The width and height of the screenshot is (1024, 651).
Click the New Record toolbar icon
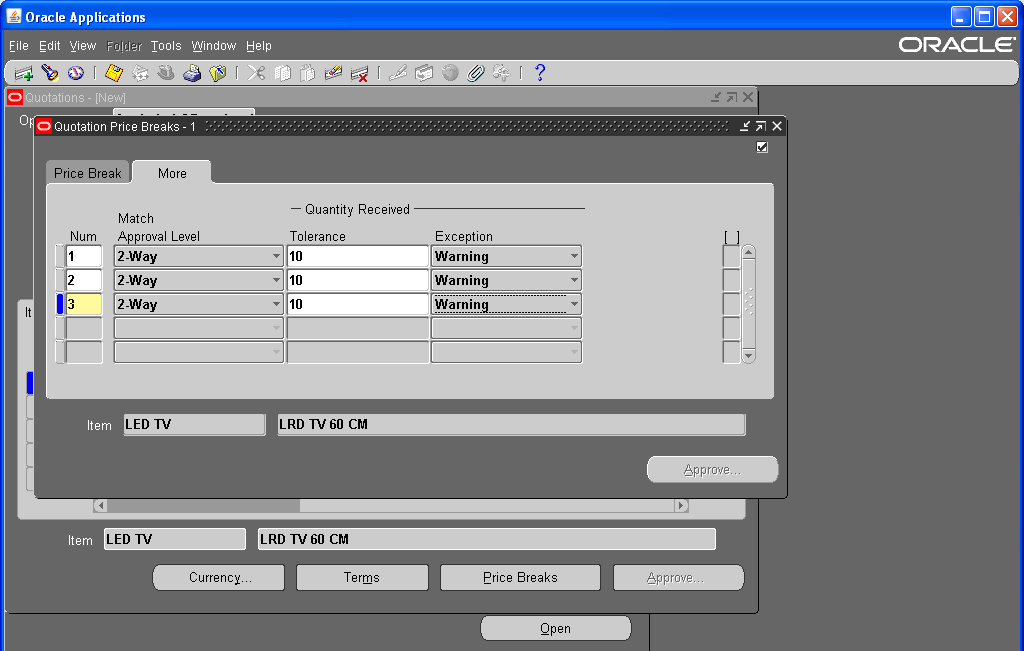24,73
